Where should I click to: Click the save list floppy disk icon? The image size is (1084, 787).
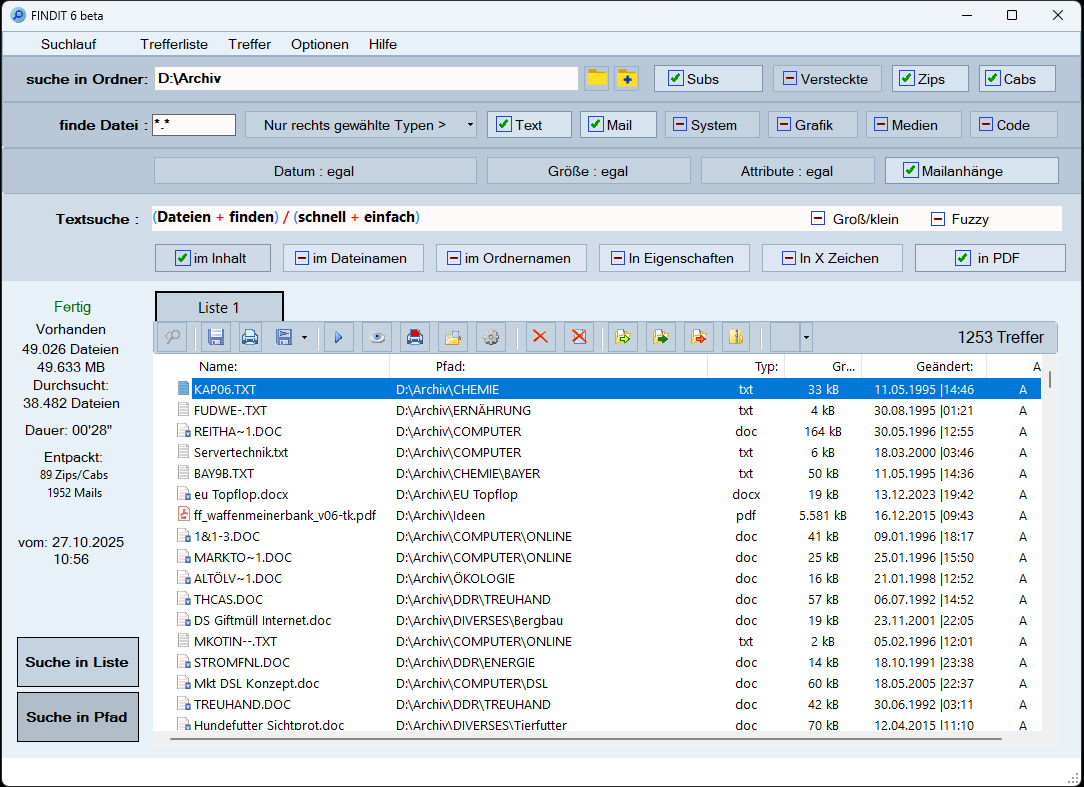point(215,338)
